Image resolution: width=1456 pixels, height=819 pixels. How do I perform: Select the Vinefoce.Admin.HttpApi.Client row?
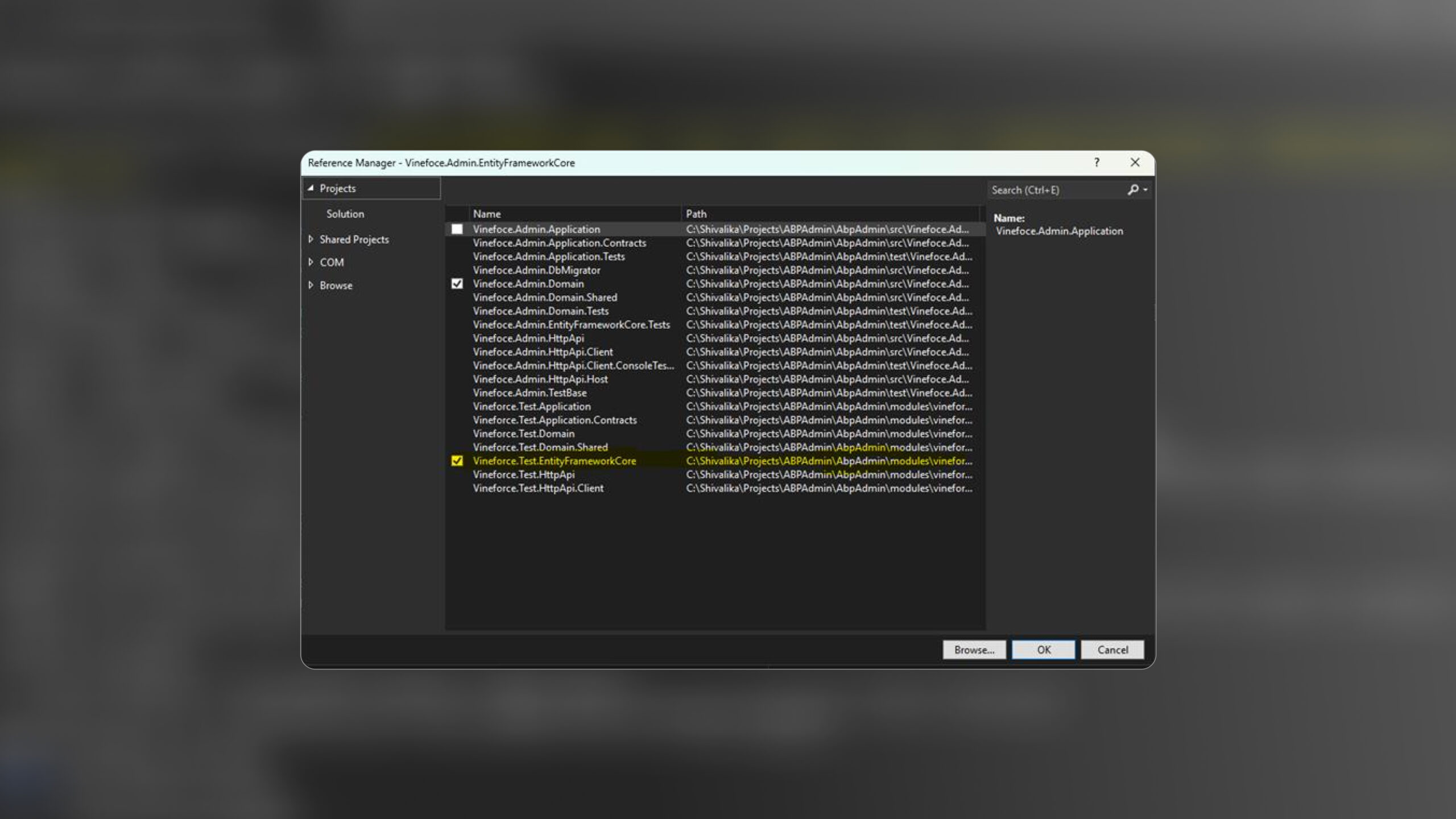pyautogui.click(x=715, y=352)
